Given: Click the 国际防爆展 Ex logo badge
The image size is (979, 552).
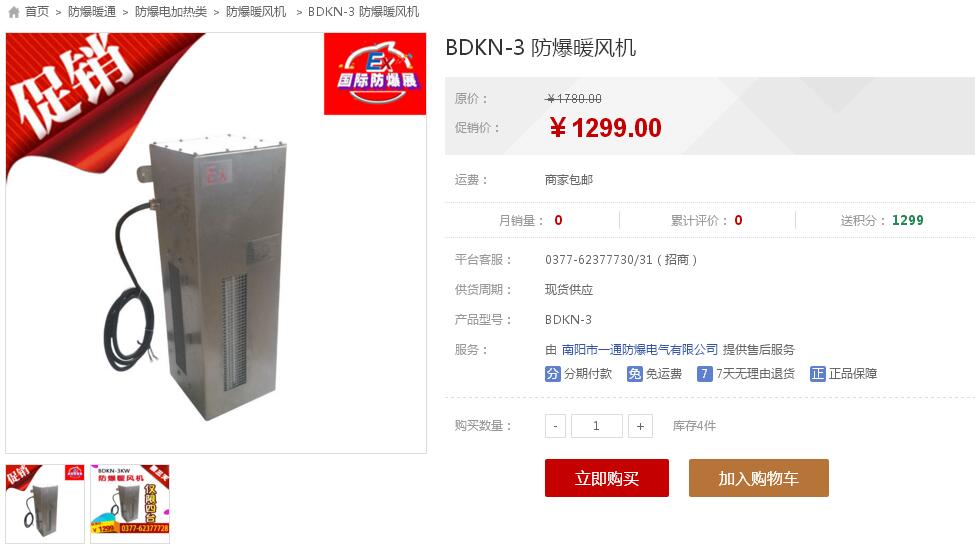Looking at the screenshot, I should (x=375, y=74).
